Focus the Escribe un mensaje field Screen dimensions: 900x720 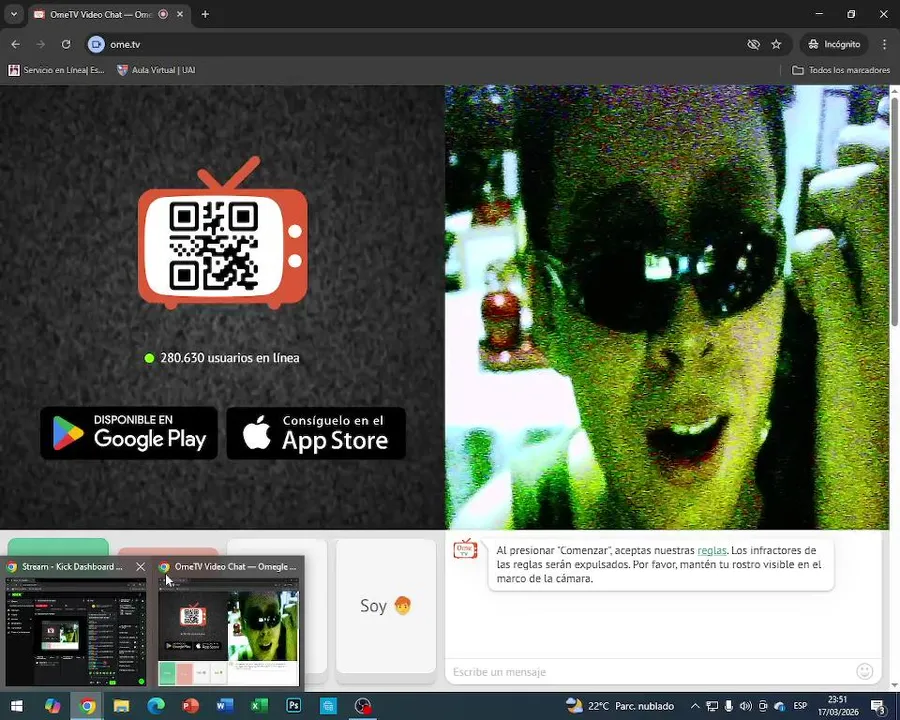(x=651, y=672)
